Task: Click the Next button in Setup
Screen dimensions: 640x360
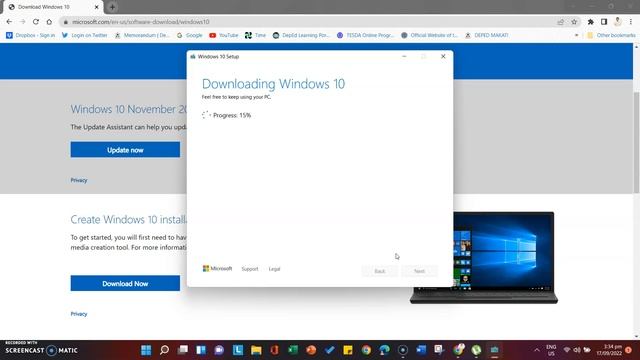Action: [x=419, y=271]
